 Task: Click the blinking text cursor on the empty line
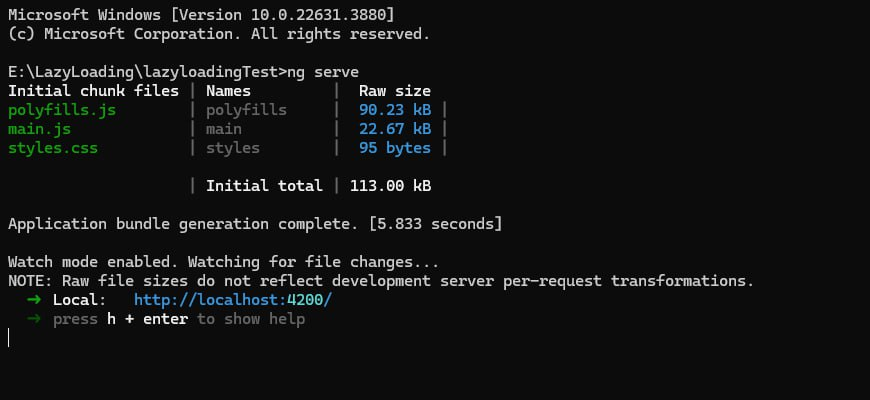pos(9,338)
